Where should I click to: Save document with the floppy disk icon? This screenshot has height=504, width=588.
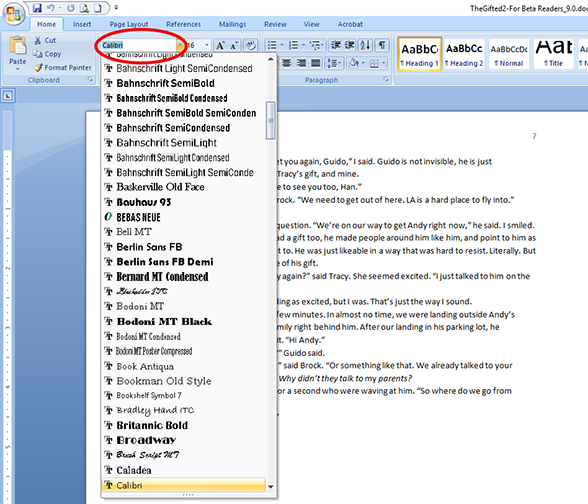pos(37,8)
